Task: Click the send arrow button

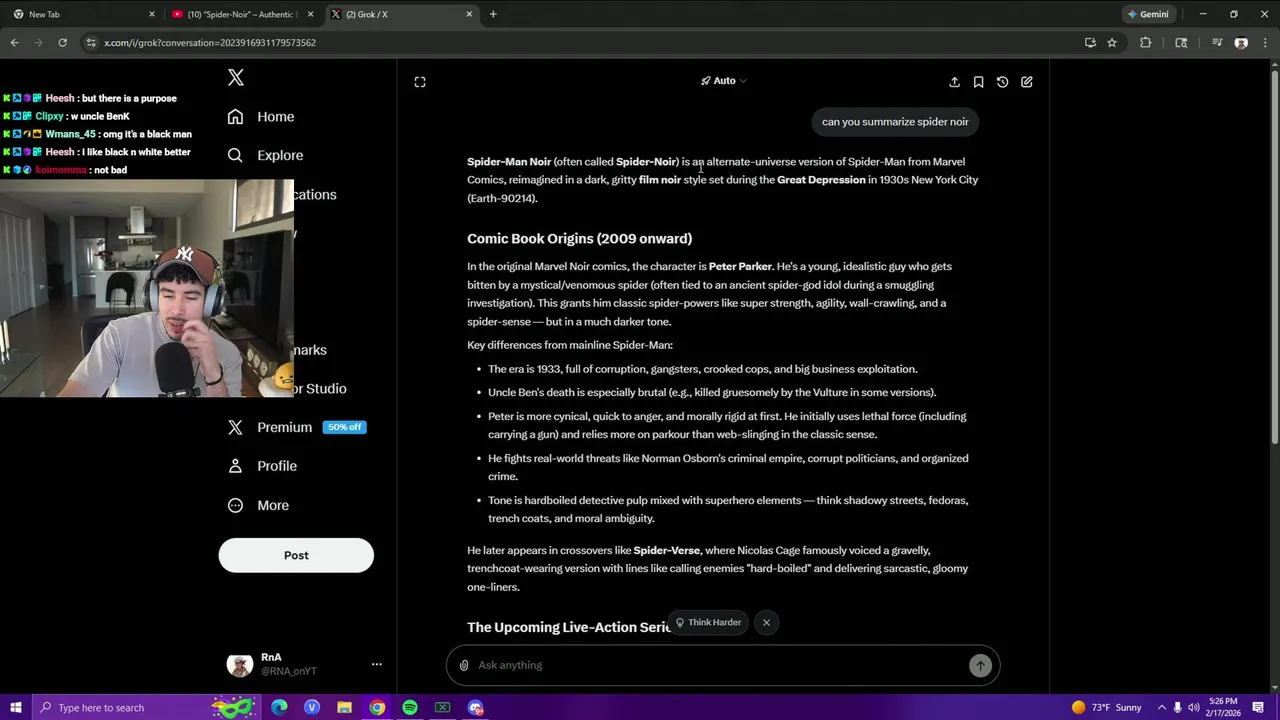Action: [x=980, y=665]
